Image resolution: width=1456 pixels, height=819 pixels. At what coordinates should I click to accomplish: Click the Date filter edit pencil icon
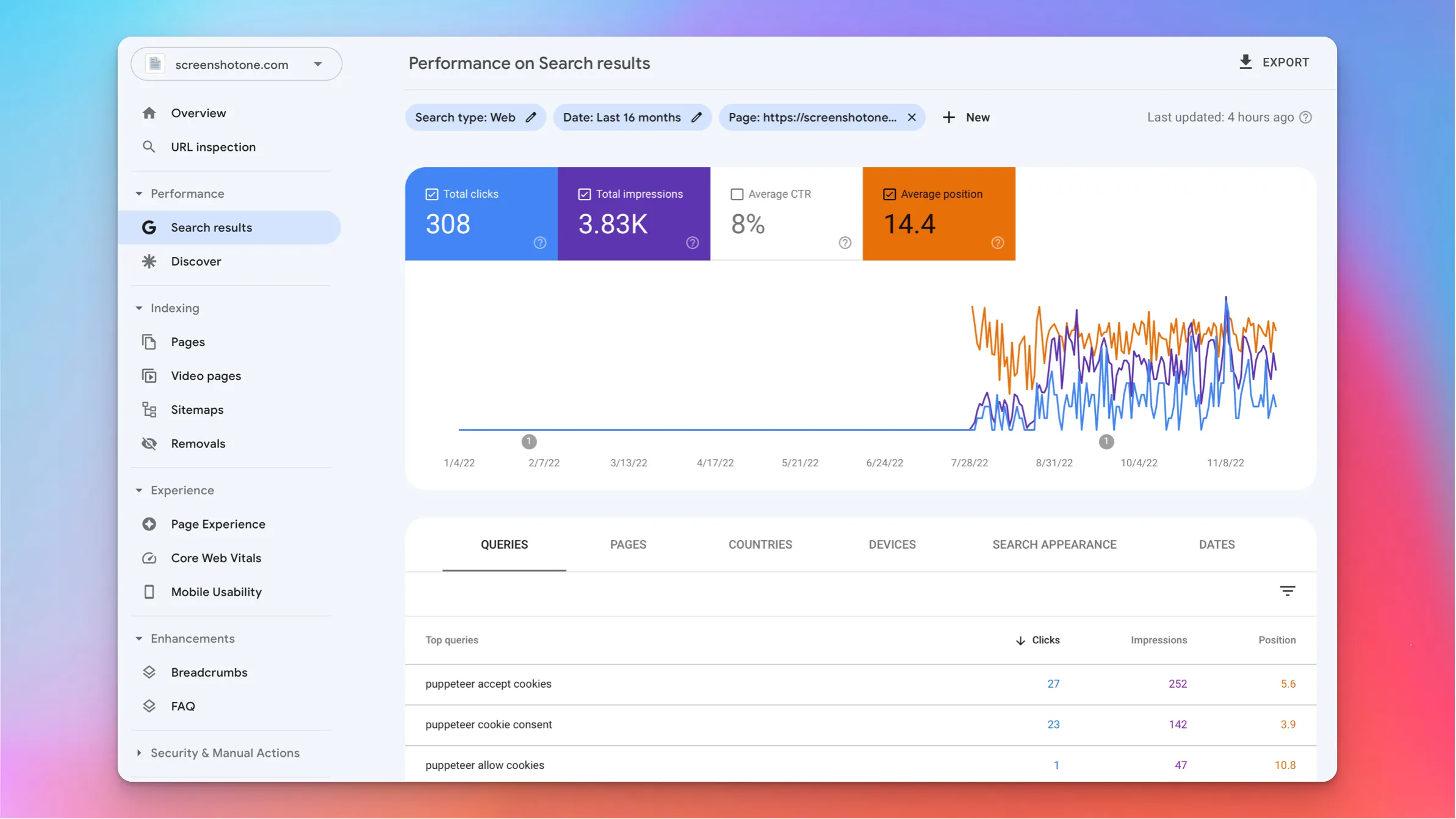click(x=697, y=117)
